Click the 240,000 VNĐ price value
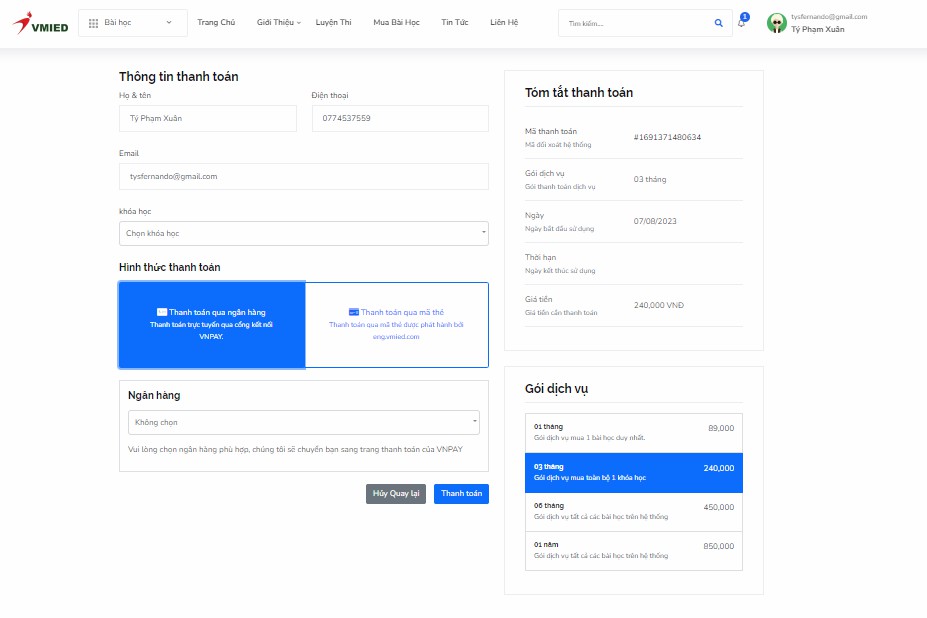 click(x=659, y=305)
